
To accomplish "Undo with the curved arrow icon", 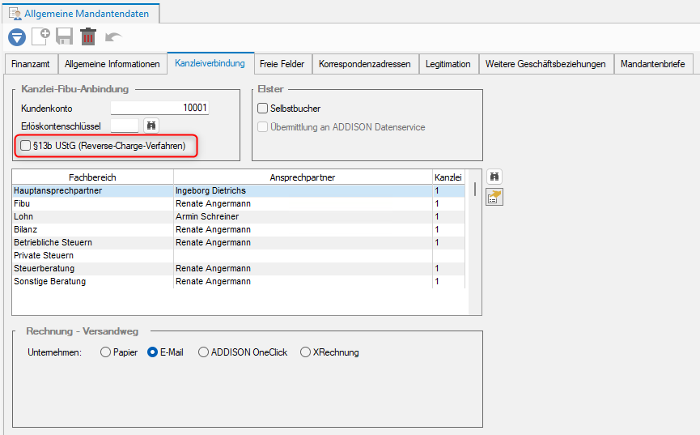I will coord(113,37).
